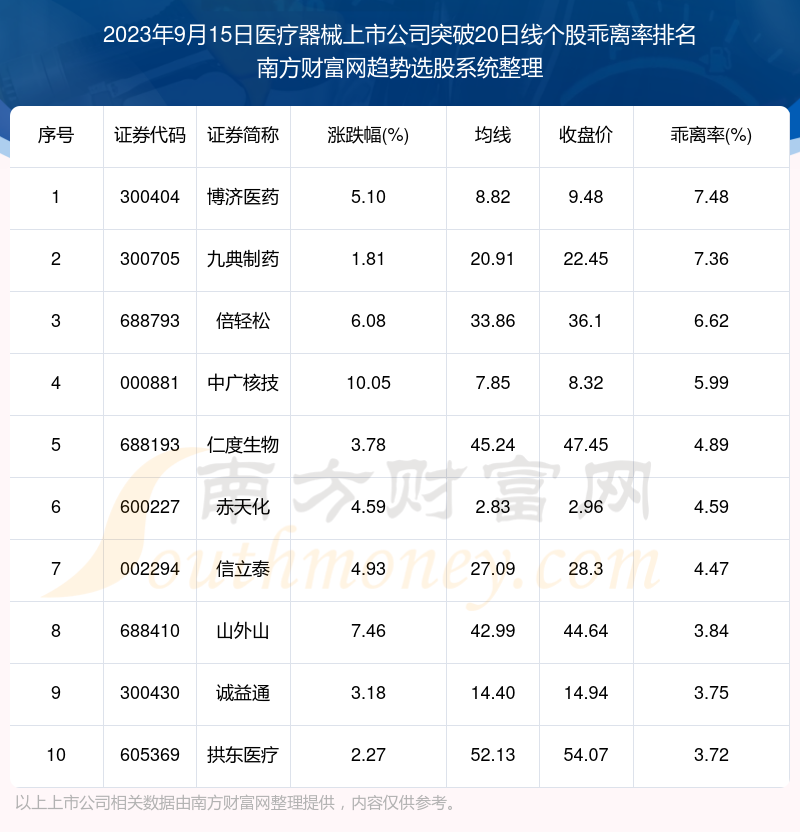This screenshot has height=832, width=800.
Task: Click 中广核技 closing price 8.32
Action: [x=586, y=383]
